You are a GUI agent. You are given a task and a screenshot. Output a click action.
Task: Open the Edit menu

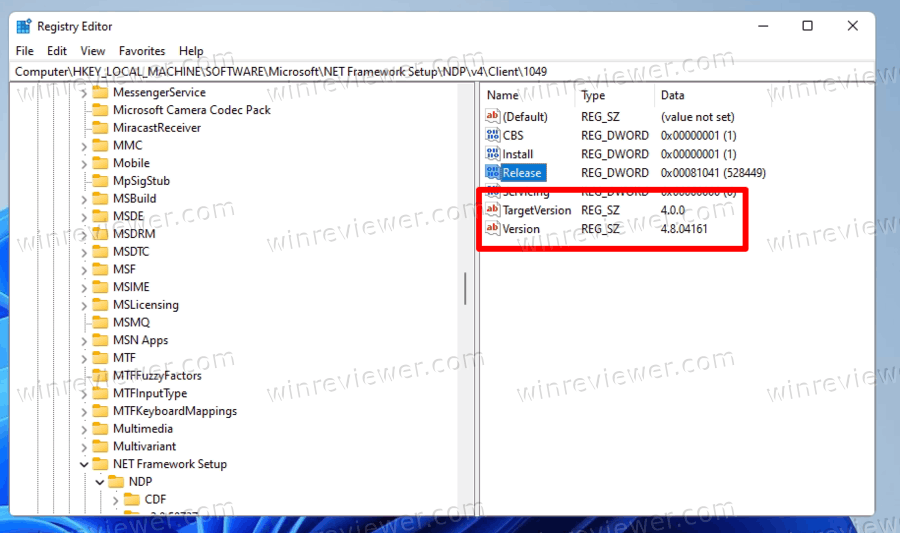pyautogui.click(x=57, y=51)
